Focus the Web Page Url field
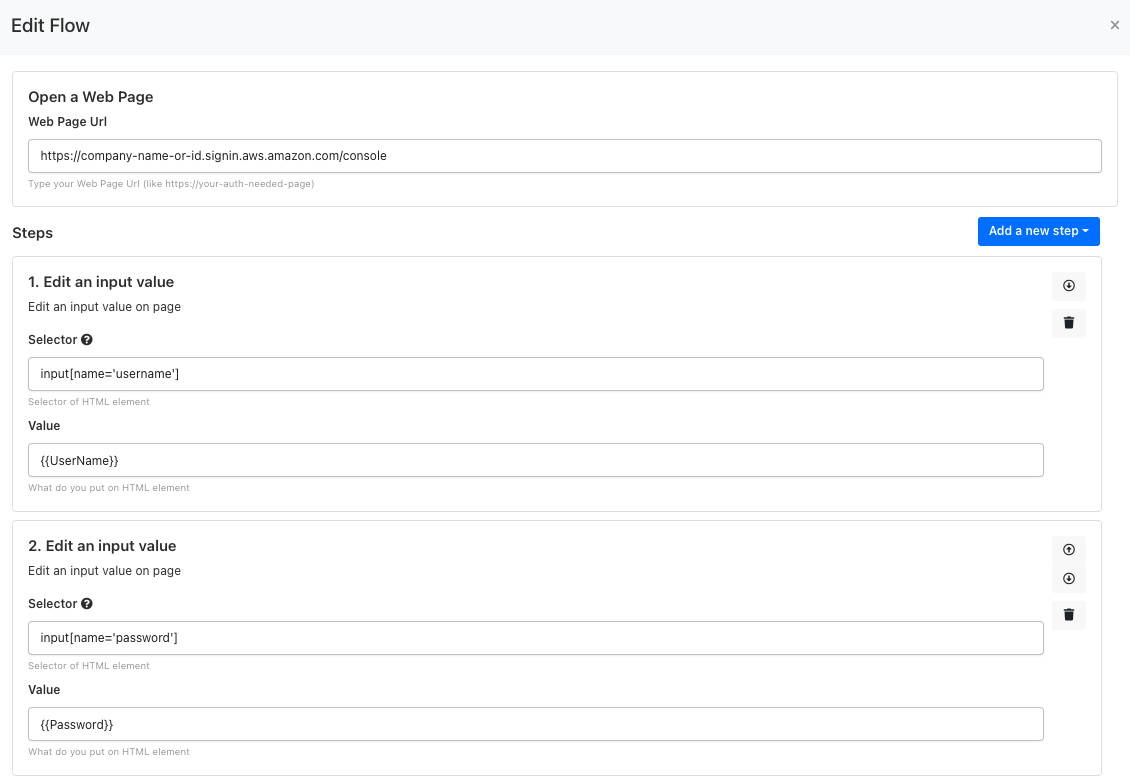This screenshot has width=1130, height=781. (x=564, y=156)
